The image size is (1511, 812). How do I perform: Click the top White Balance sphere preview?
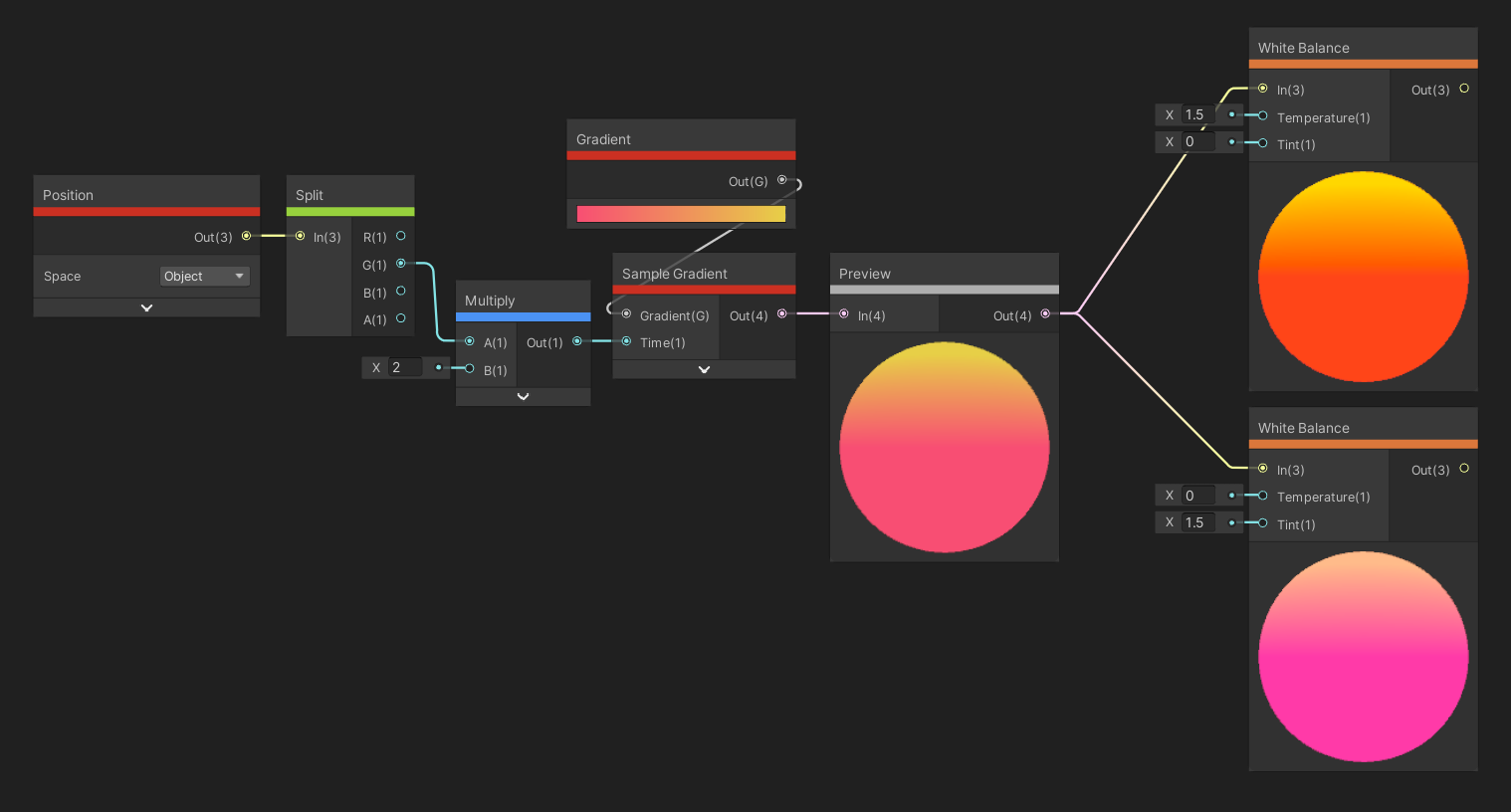[1363, 277]
